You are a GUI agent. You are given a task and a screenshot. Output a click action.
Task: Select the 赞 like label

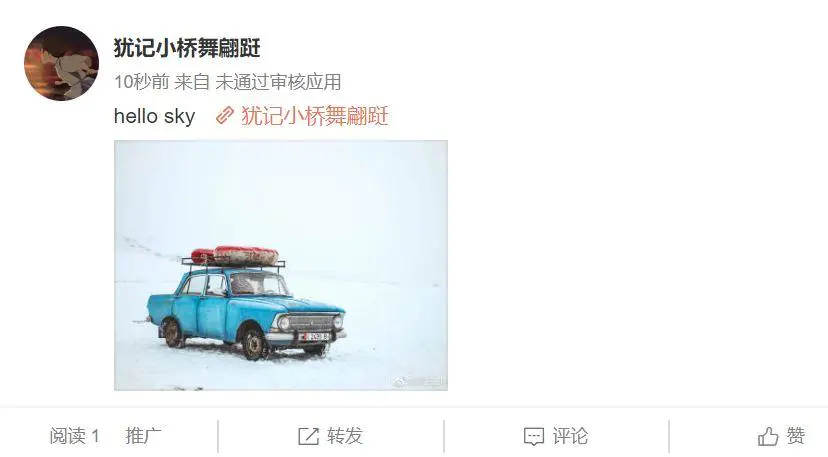tap(796, 436)
